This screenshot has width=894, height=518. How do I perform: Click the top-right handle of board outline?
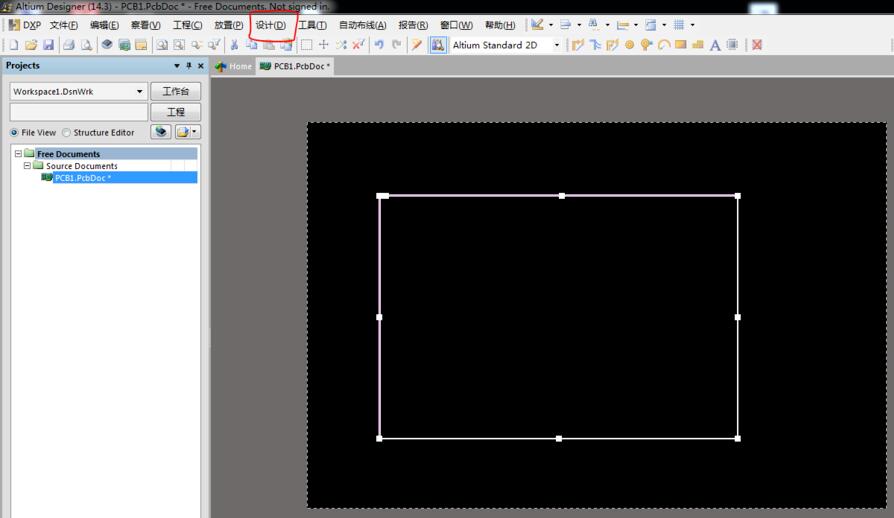(738, 196)
